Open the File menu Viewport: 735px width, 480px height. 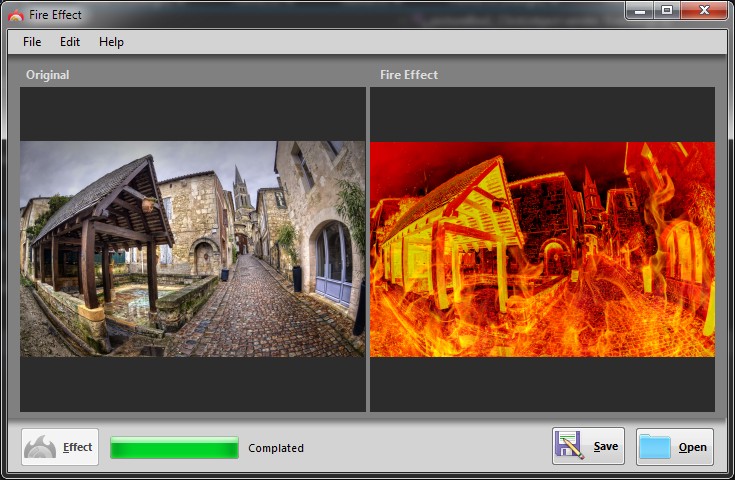(32, 42)
